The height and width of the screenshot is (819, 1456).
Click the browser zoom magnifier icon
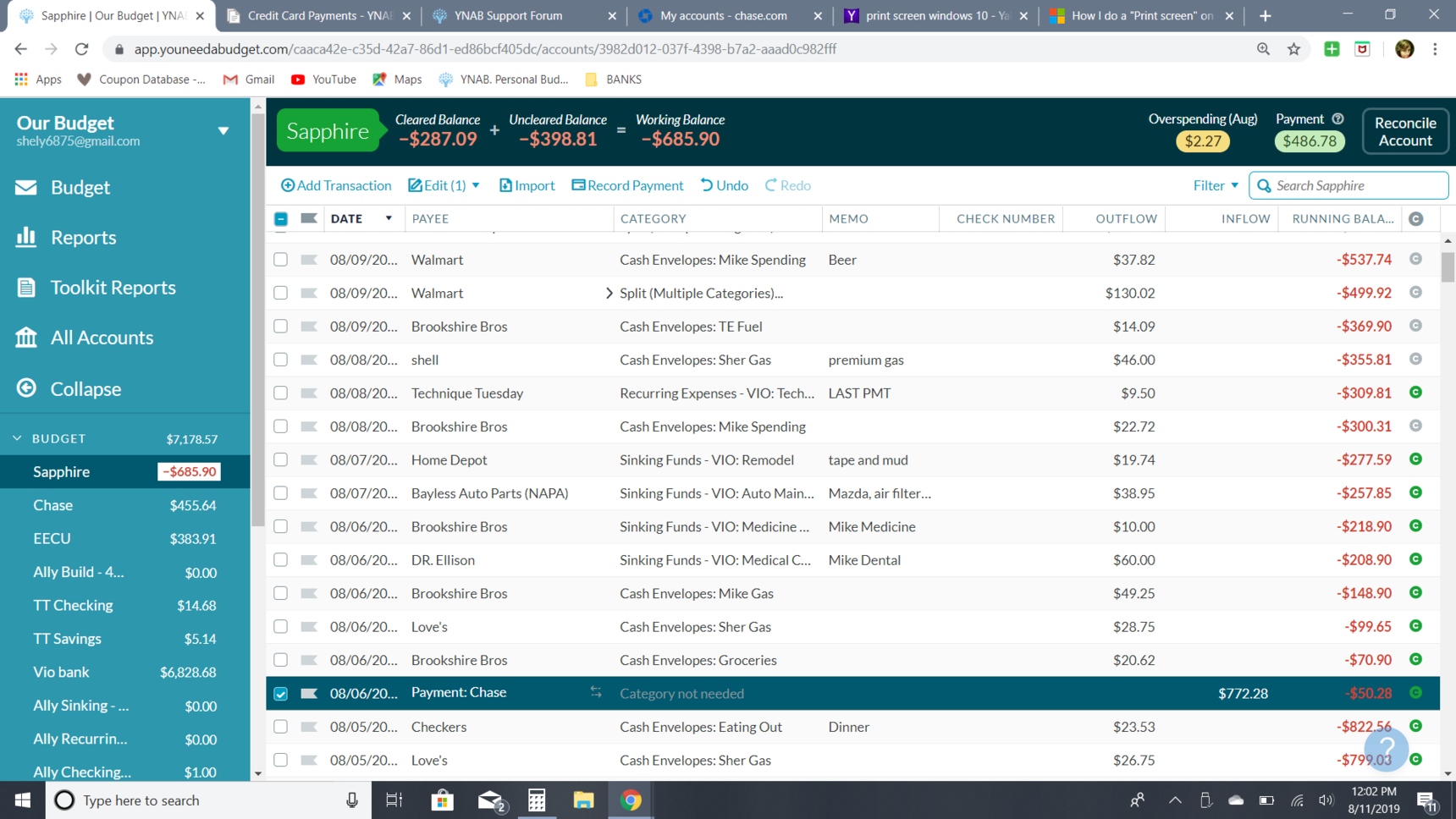(x=1263, y=49)
